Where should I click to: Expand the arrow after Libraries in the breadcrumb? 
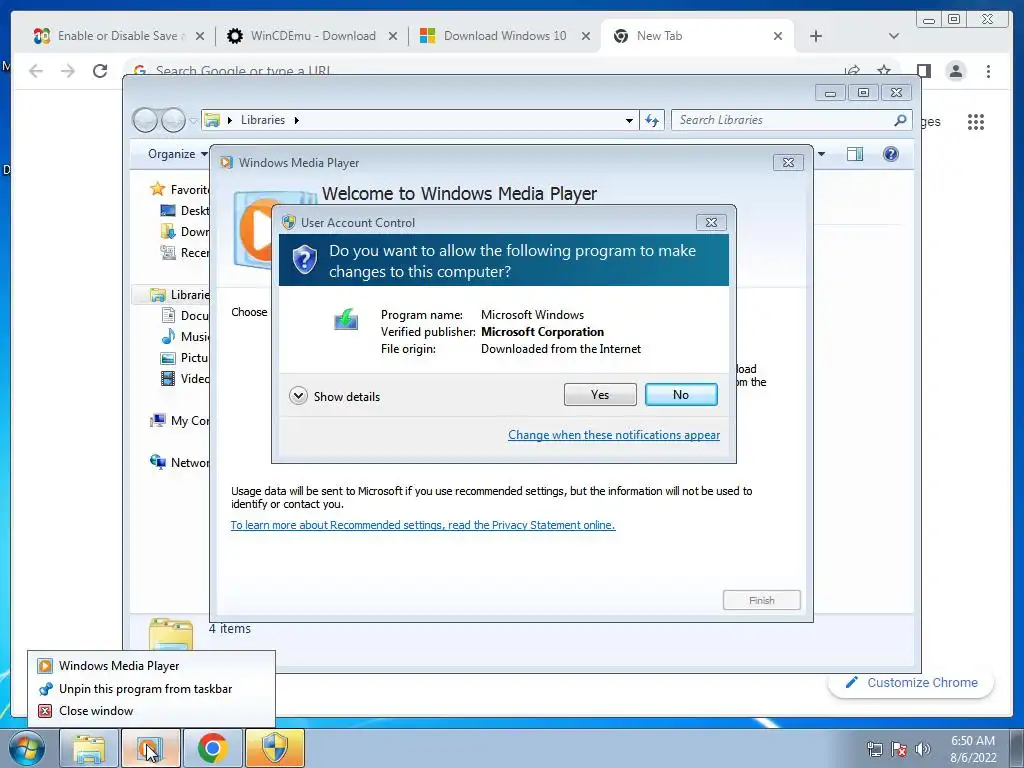click(x=296, y=120)
